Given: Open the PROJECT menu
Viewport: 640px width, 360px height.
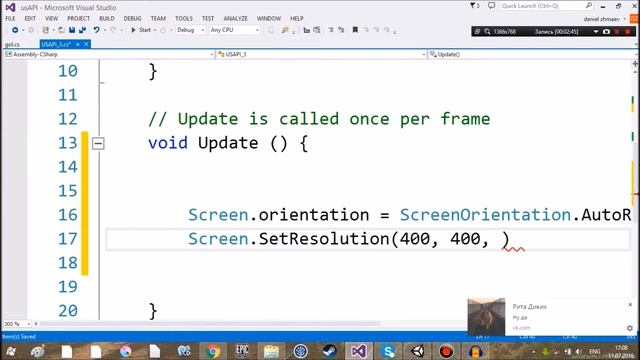Looking at the screenshot, I should pos(78,18).
